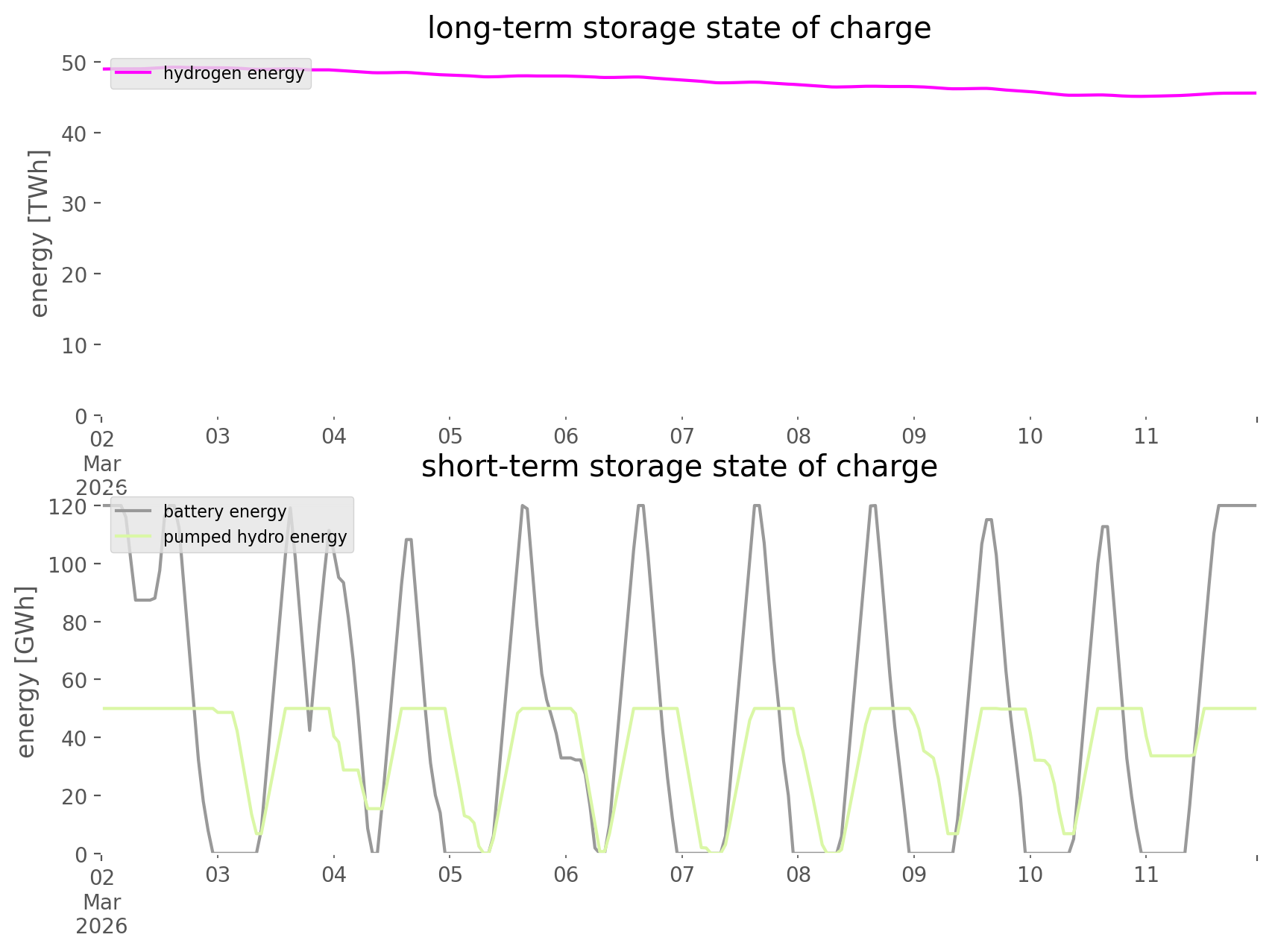Click the 10 tick label on the TWh axis
This screenshot has width=1272, height=952.
[74, 345]
